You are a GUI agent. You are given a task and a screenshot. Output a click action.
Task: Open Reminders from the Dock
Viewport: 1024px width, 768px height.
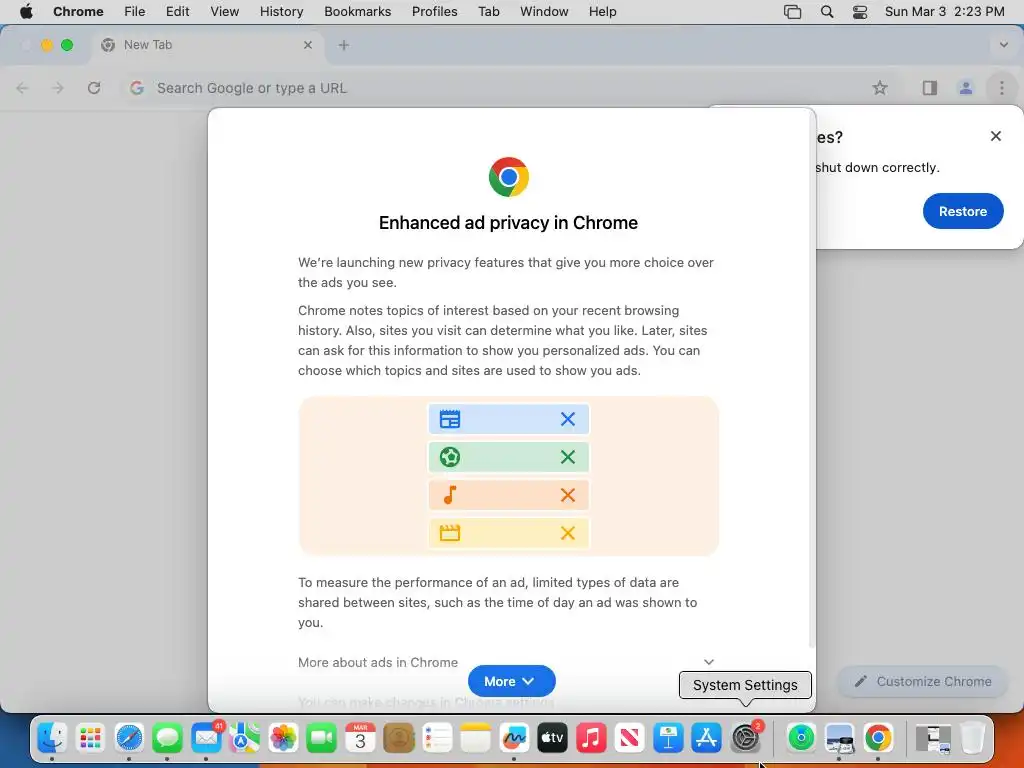tap(437, 738)
